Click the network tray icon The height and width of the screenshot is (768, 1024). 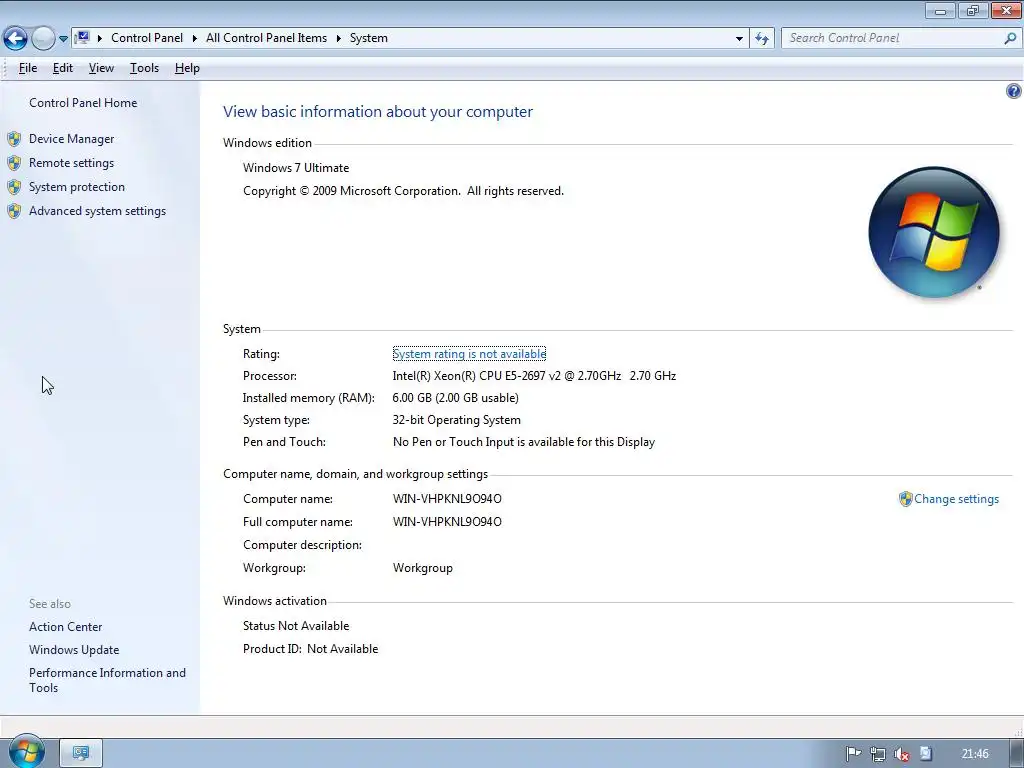pos(878,754)
